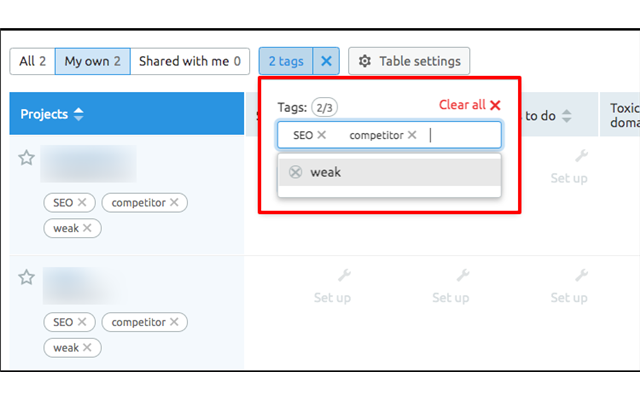Screen dimensions: 640x400
Task: Switch to the My own tab
Action: 92,61
